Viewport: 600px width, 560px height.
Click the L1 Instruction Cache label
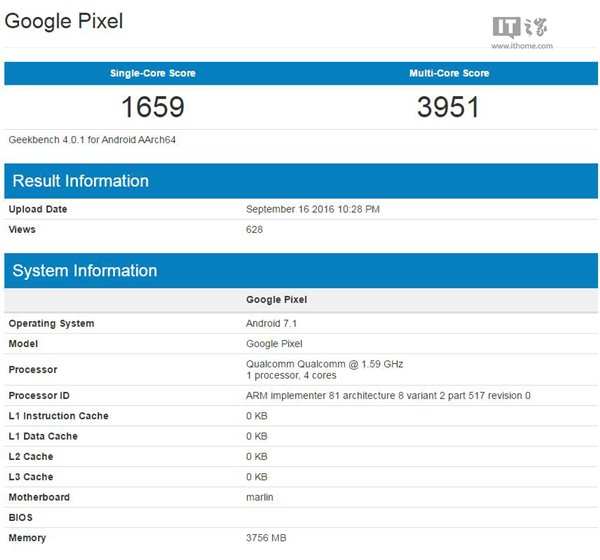(59, 416)
